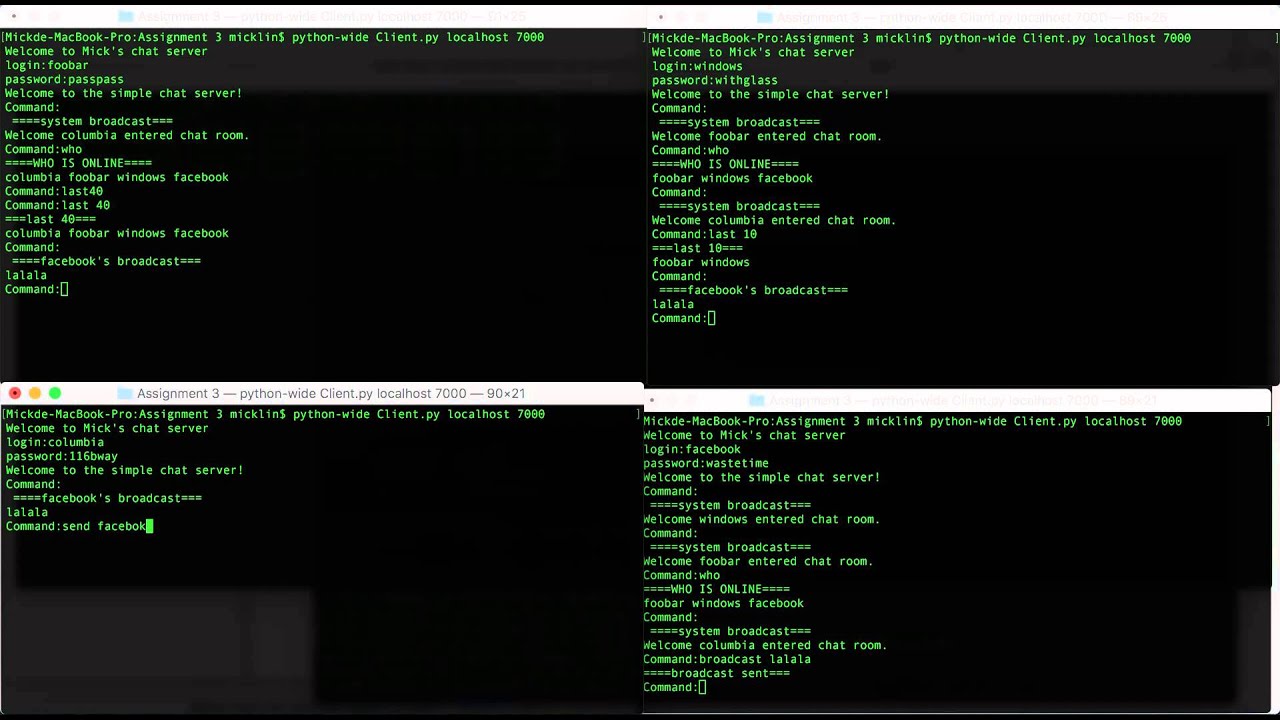This screenshot has width=1280, height=720.
Task: Click the title text of the columbia terminal window
Action: 331,393
